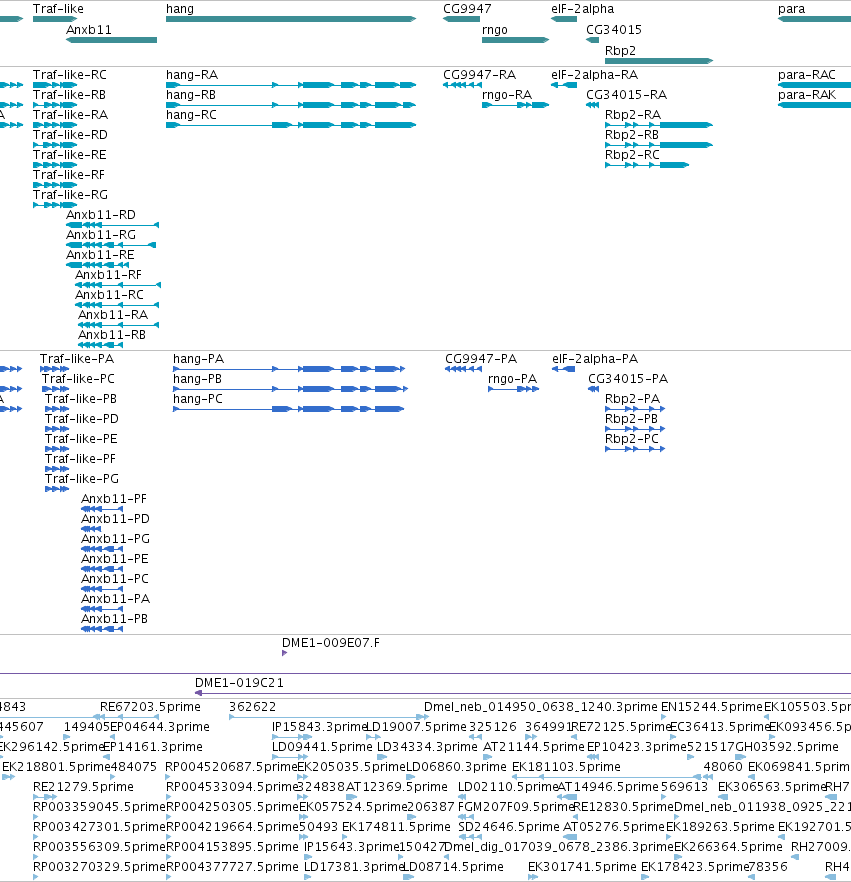
Task: Click EST SD24646.5prime
Action: pos(508,827)
